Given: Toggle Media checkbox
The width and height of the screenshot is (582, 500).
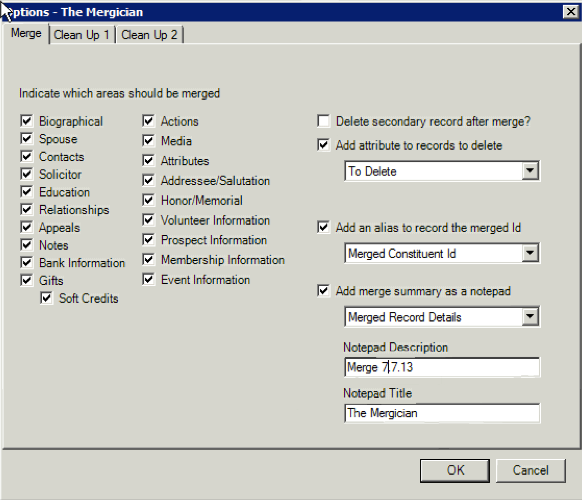Looking at the screenshot, I should (148, 140).
